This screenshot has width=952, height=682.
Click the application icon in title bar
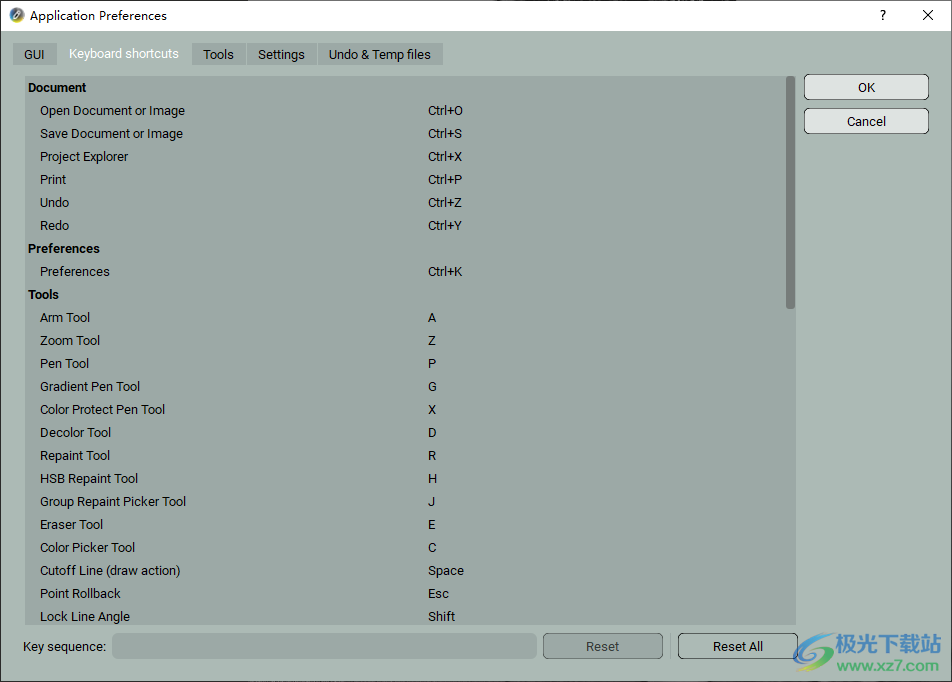coord(16,16)
